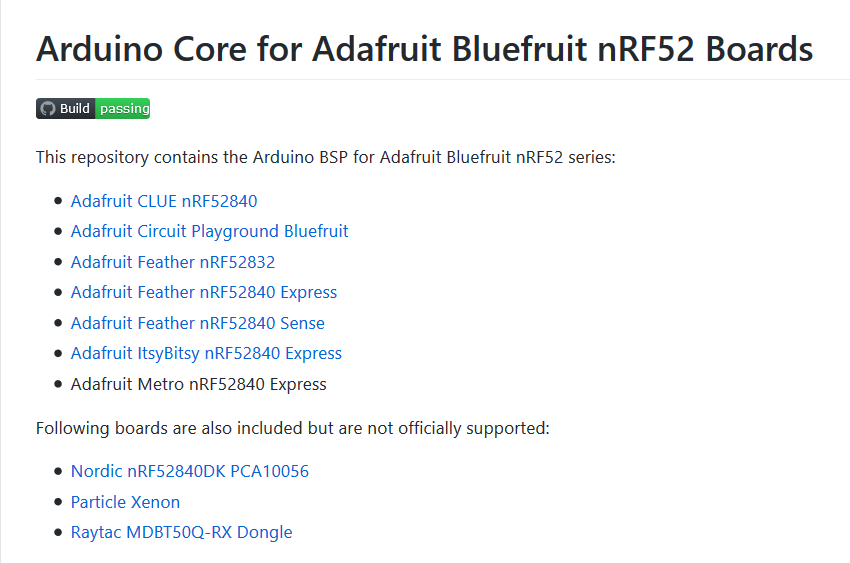This screenshot has height=563, width=850.
Task: Click the GitHub logo in the build badge
Action: pyautogui.click(x=47, y=109)
